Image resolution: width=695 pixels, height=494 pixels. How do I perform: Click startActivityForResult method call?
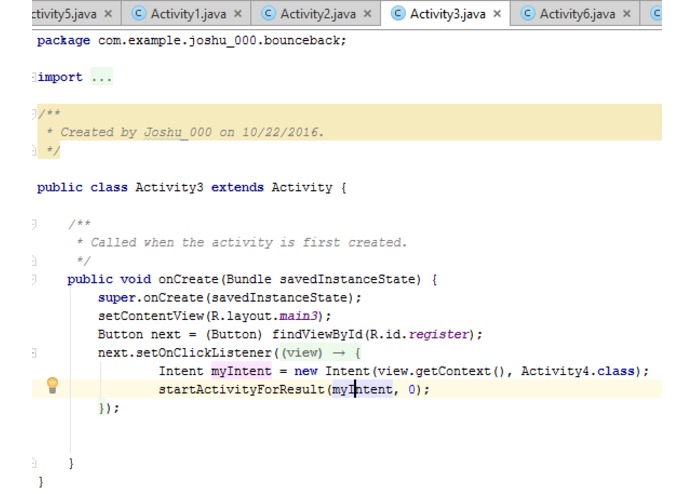pos(242,390)
